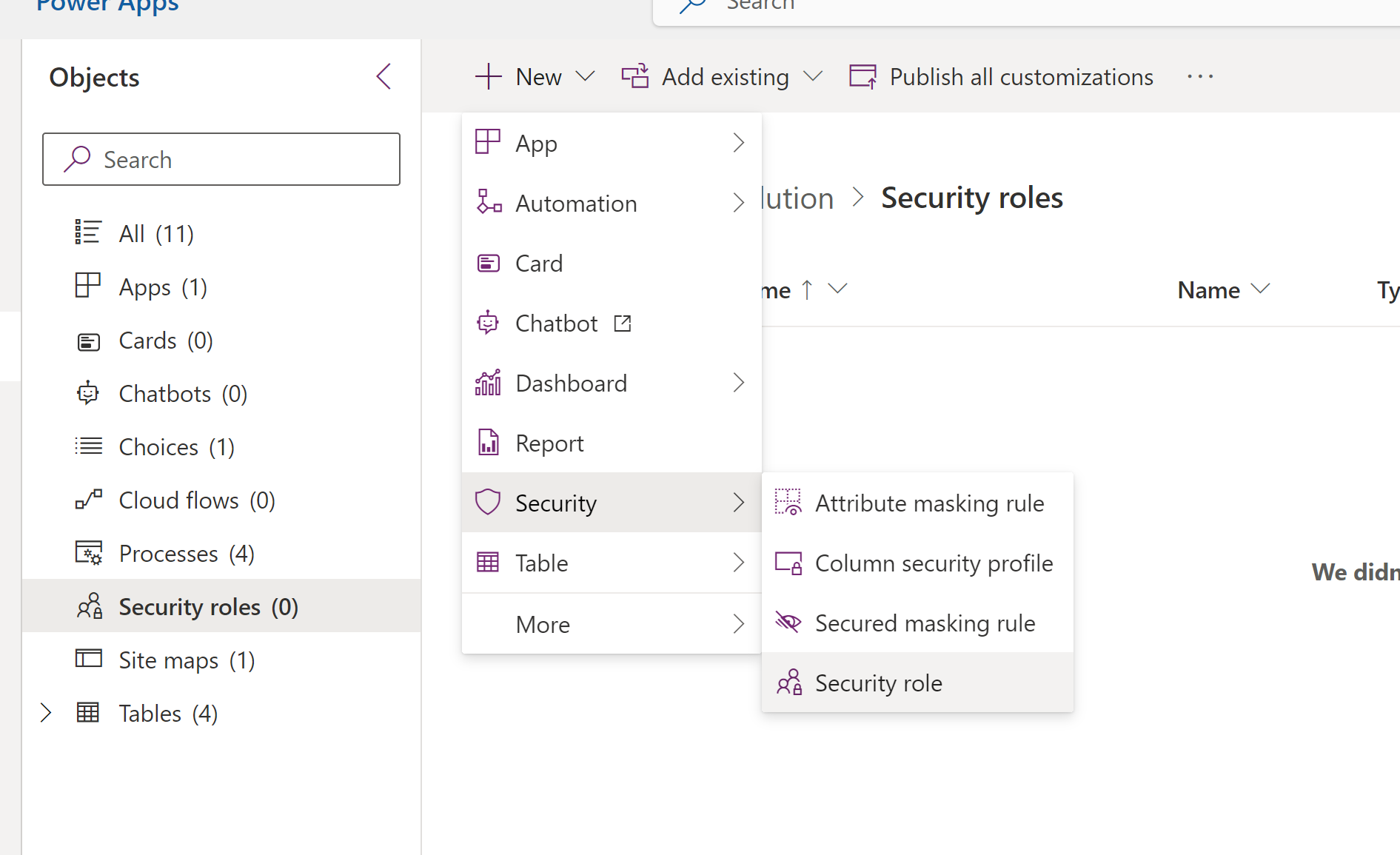
Task: Choose Secured masking rule menu item
Action: 917,623
